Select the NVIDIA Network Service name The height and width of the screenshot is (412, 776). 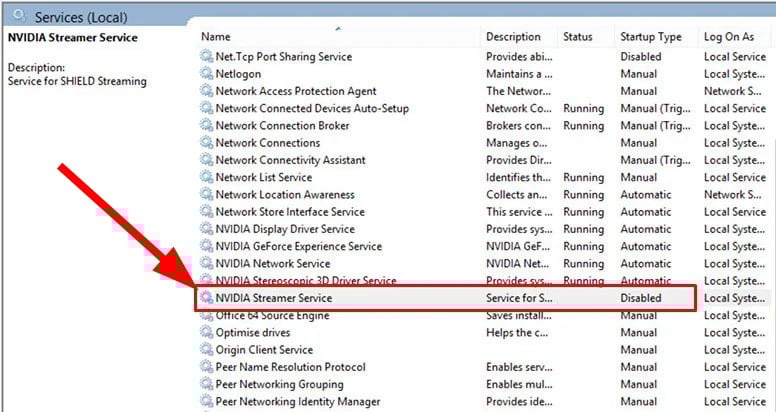click(x=273, y=263)
